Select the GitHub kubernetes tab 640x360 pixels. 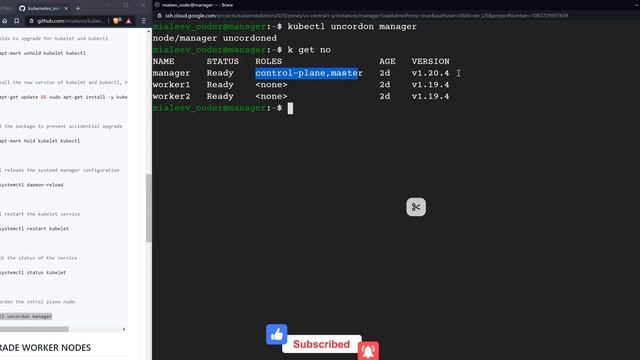click(43, 8)
